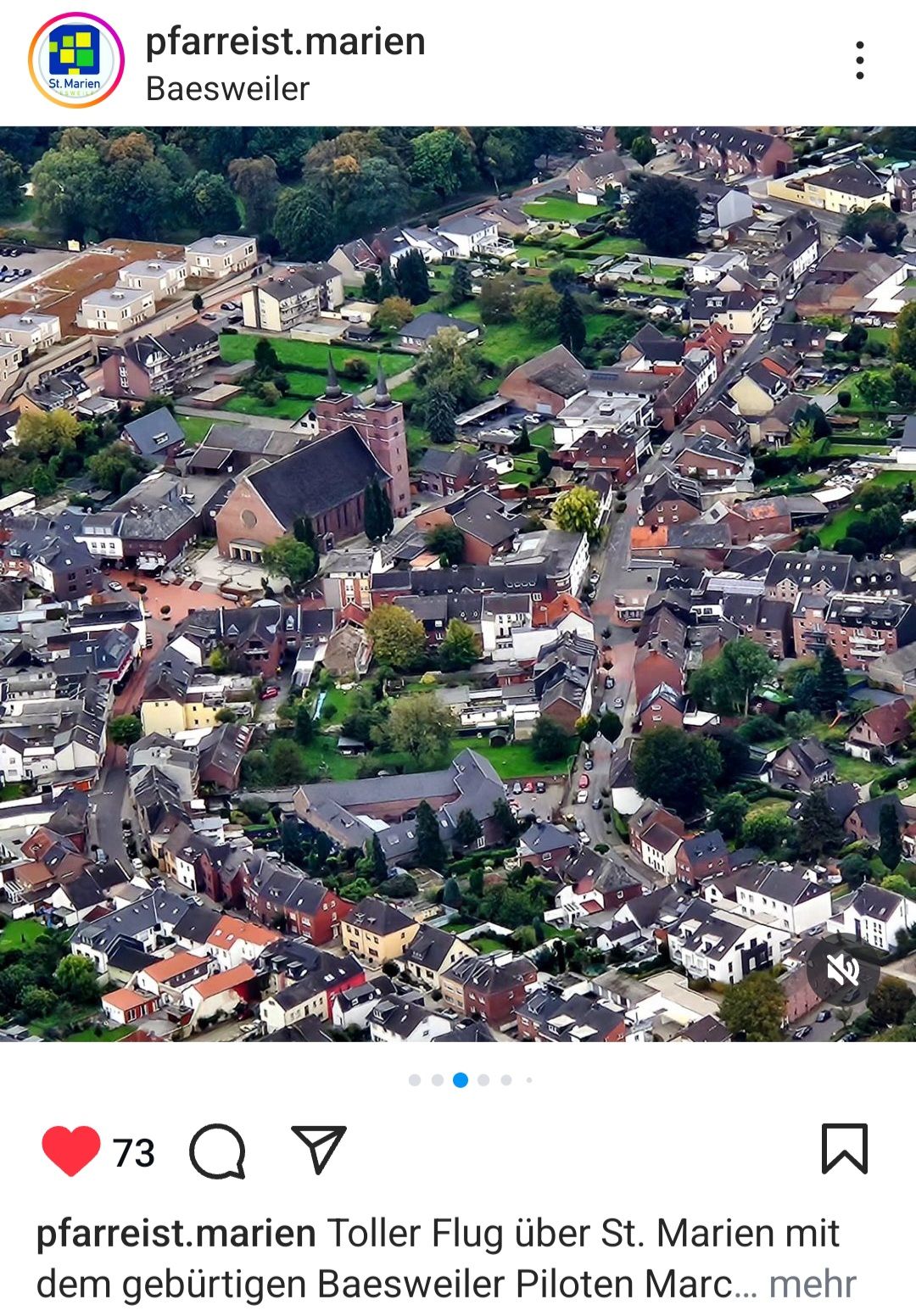This screenshot has height=1316, width=916.
Task: View the likes list by tapping 73
Action: click(134, 1153)
